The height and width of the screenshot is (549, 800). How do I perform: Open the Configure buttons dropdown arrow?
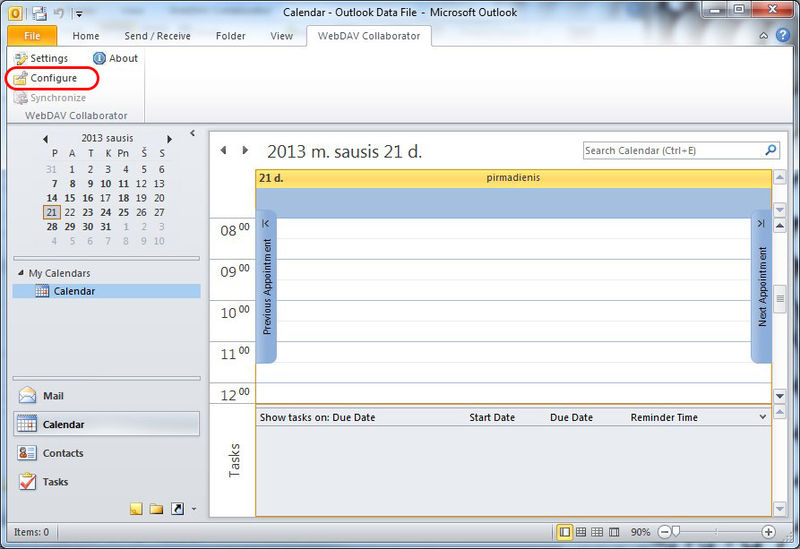tap(194, 509)
